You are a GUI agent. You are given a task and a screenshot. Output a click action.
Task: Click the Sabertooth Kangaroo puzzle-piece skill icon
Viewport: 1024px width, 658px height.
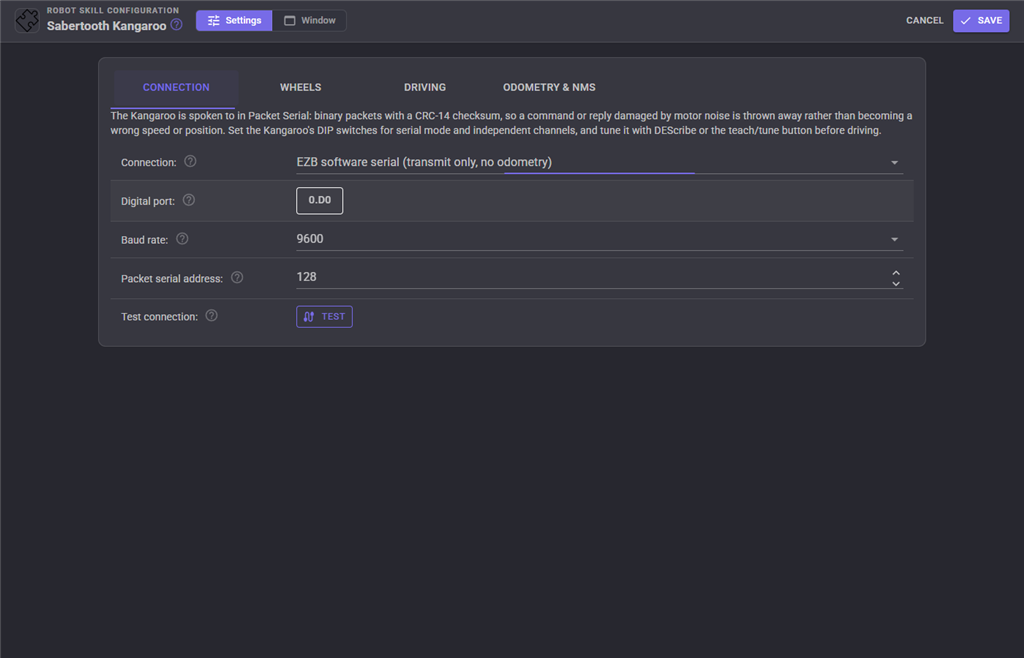coord(27,20)
